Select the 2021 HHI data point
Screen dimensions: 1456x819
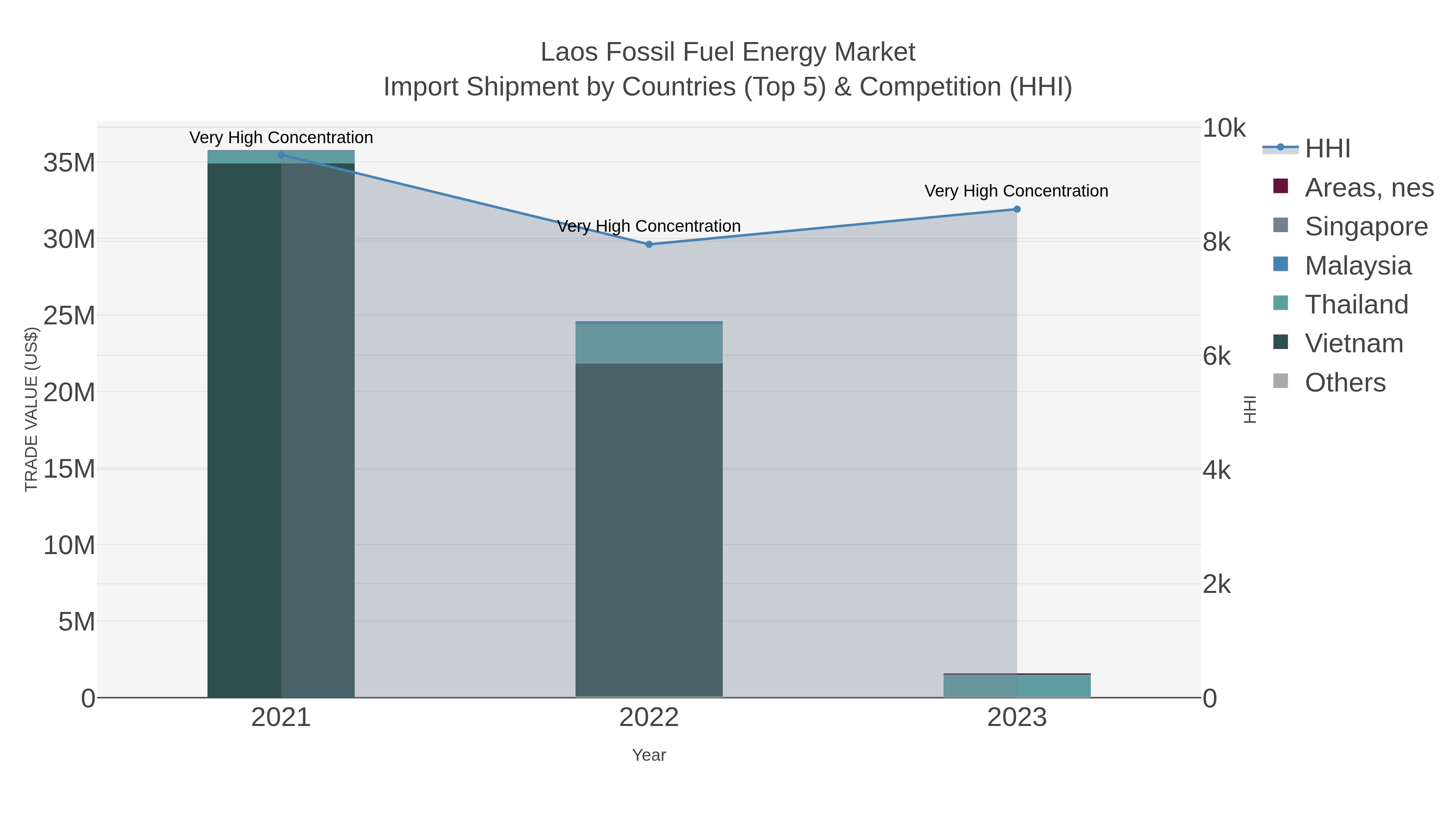click(x=281, y=154)
